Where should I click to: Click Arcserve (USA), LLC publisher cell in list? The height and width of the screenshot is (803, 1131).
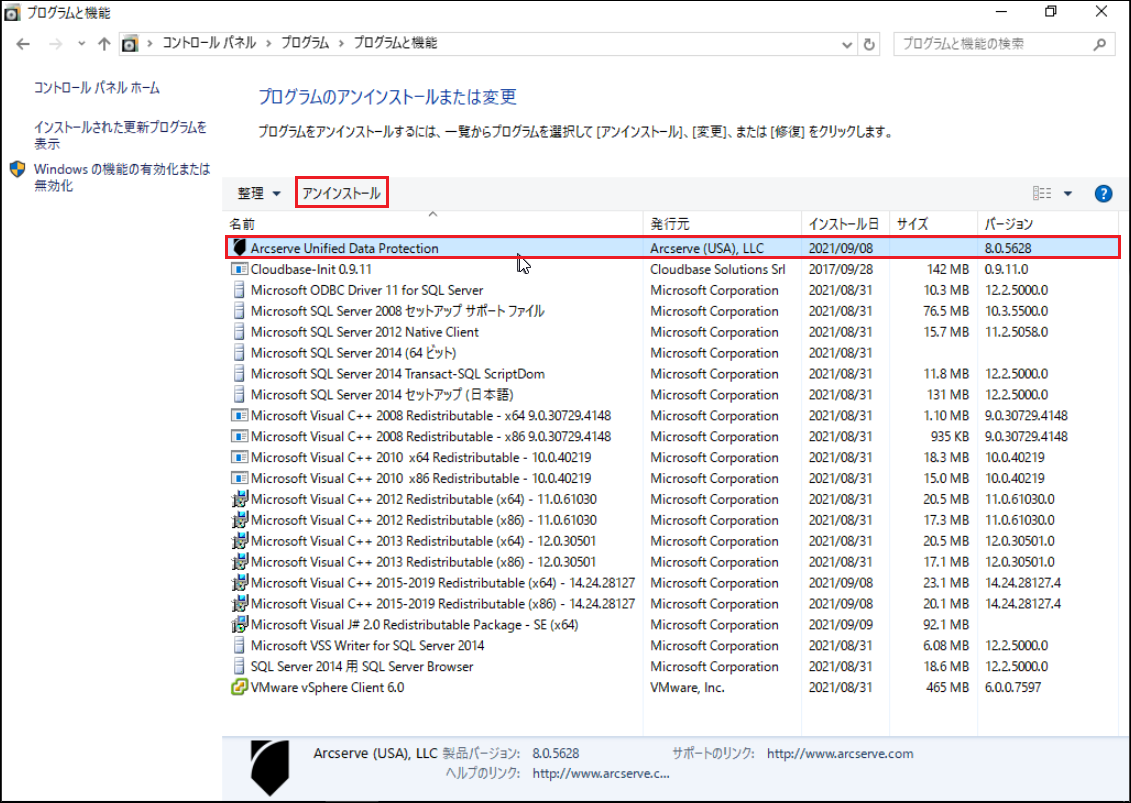click(x=706, y=248)
